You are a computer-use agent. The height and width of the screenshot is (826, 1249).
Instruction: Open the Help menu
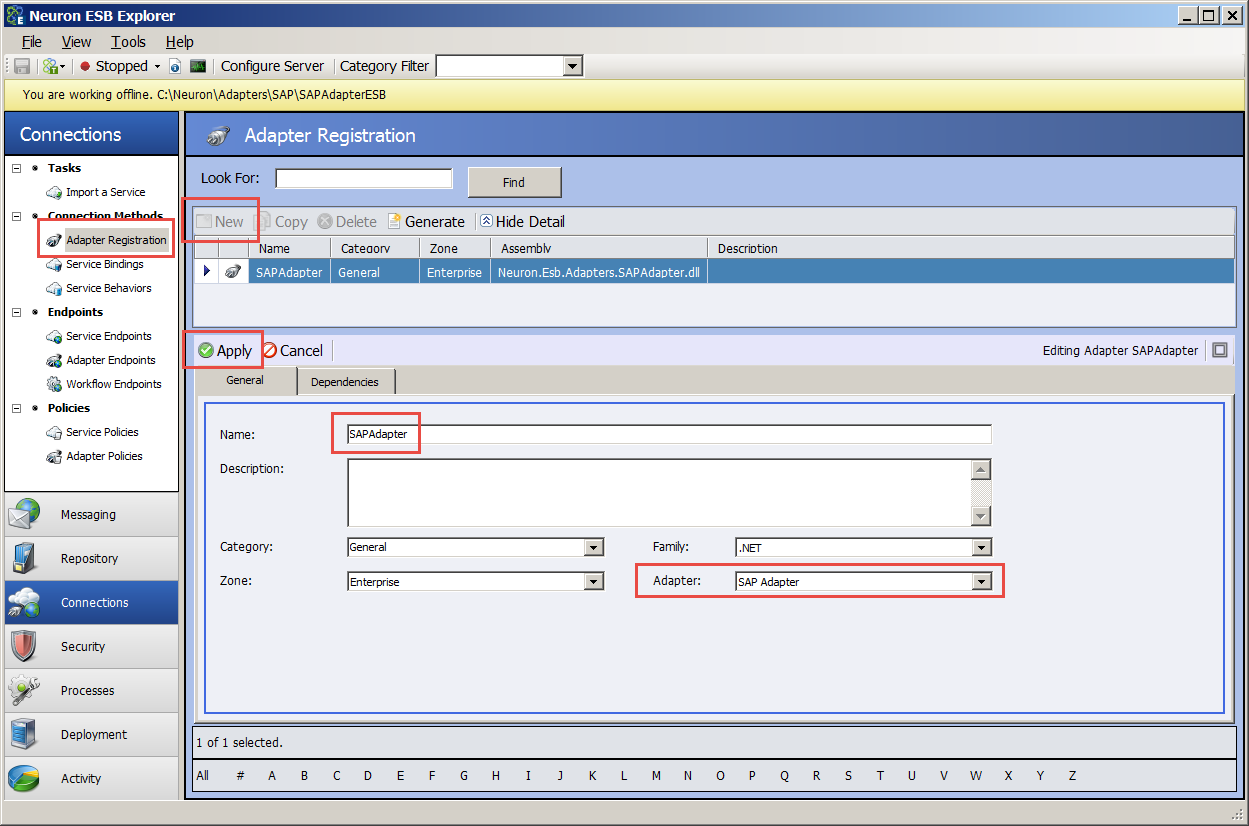click(180, 42)
